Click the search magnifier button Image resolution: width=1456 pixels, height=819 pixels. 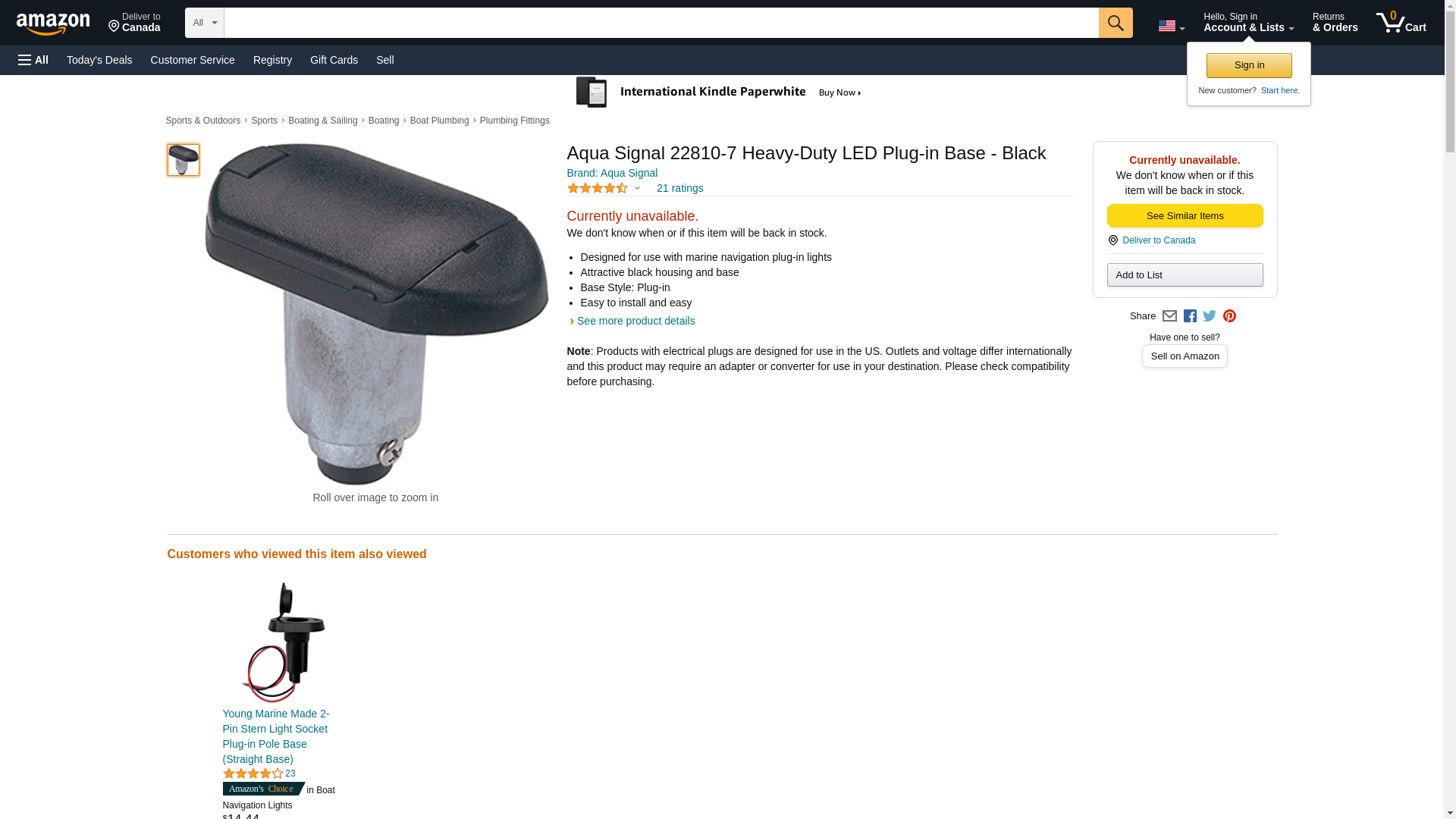1115,23
